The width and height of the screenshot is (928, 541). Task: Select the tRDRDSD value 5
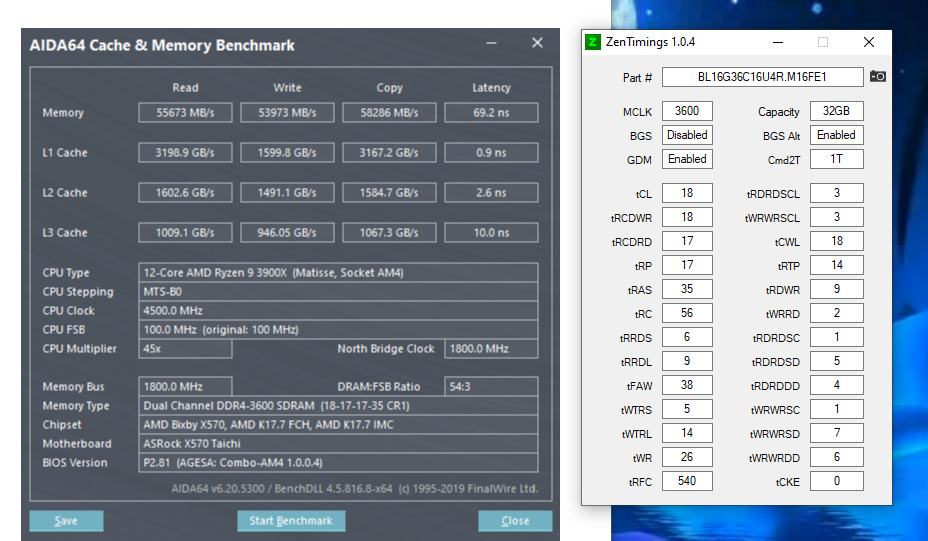click(836, 361)
